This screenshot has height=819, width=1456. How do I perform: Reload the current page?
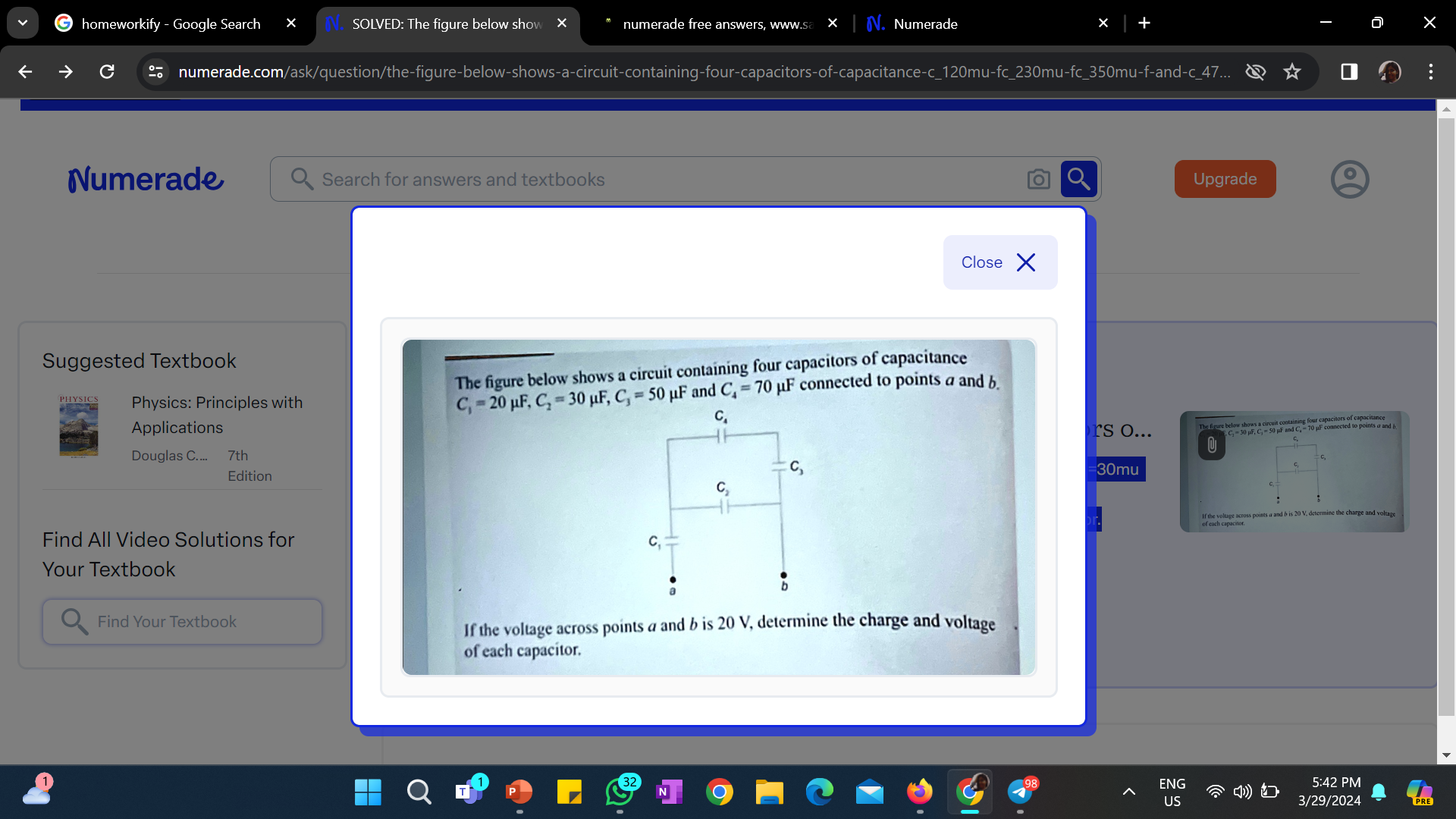click(107, 71)
